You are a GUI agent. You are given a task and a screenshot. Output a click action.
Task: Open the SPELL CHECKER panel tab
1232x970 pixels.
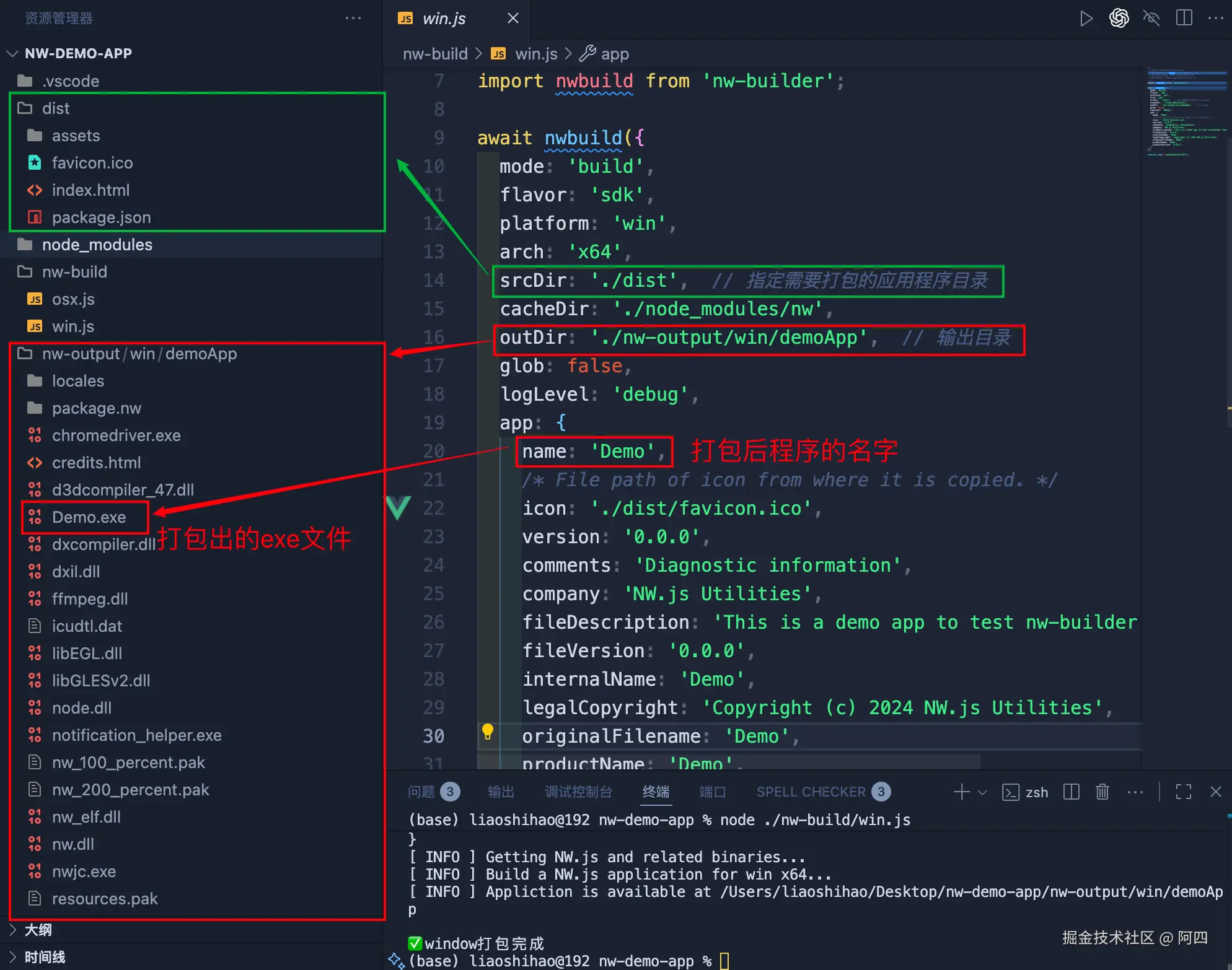(811, 792)
